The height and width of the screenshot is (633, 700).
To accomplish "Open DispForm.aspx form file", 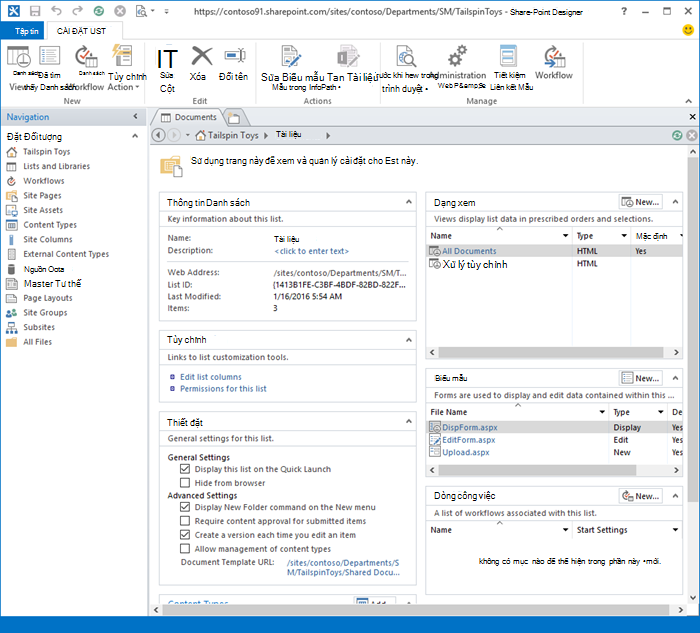I will [470, 427].
